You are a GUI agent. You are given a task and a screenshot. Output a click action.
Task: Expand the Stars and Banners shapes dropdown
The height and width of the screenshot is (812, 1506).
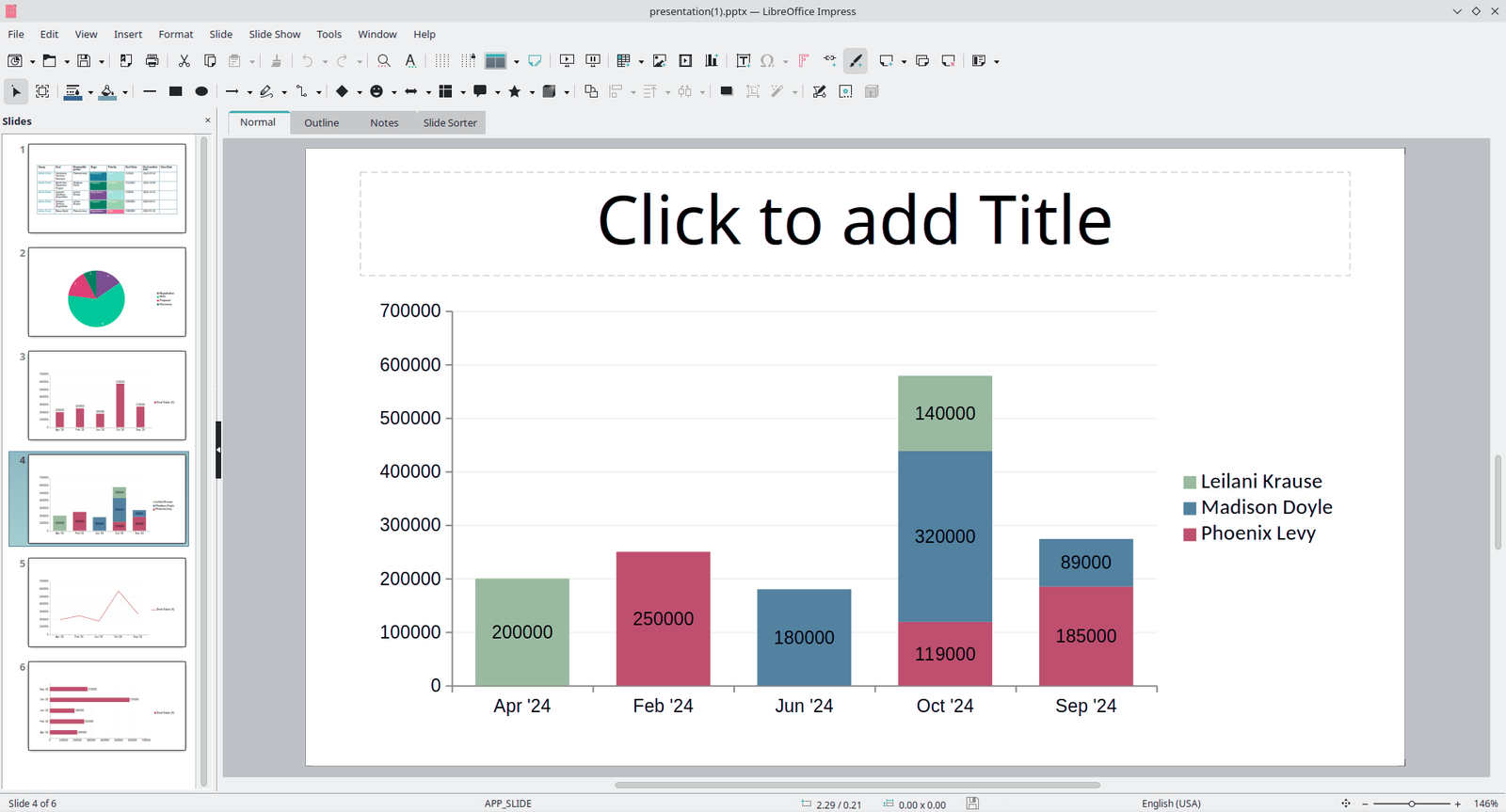point(532,92)
